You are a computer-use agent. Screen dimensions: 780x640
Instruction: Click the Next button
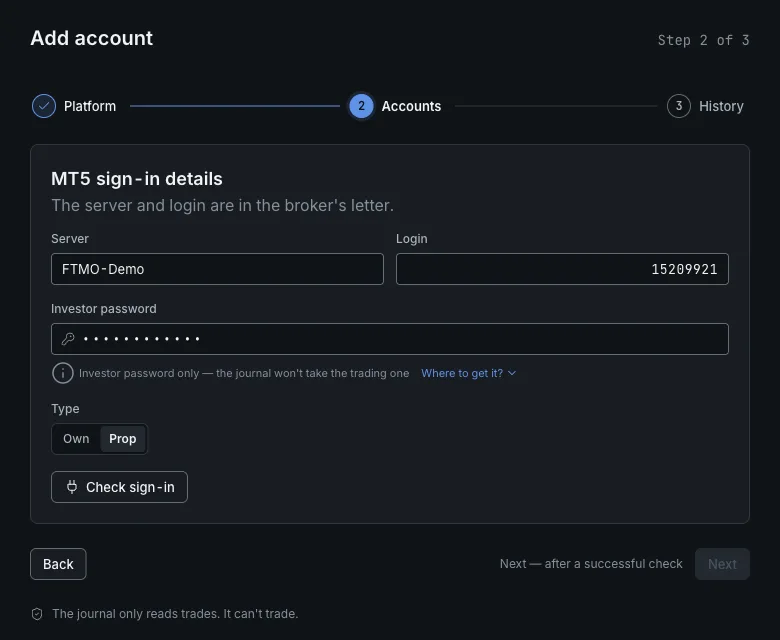pyautogui.click(x=722, y=564)
